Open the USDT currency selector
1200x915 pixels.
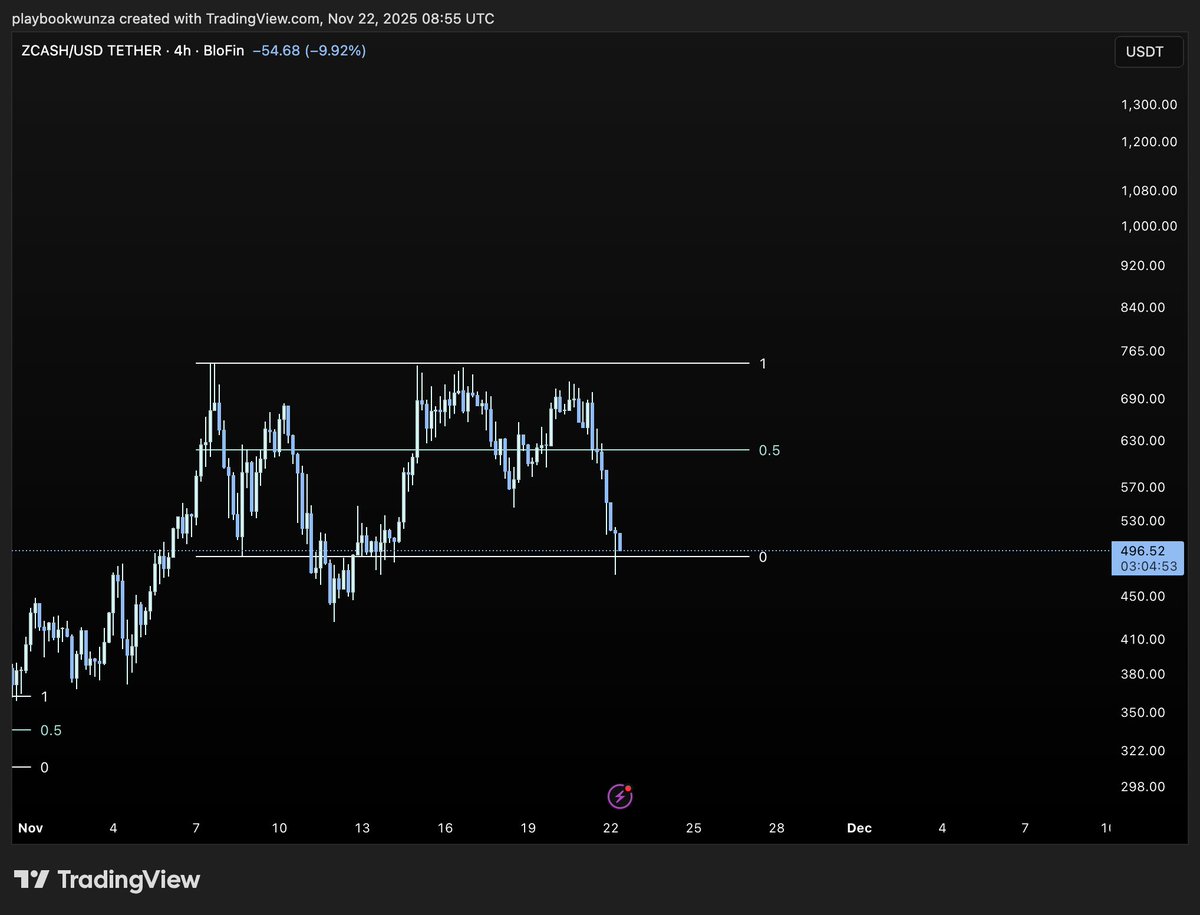[x=1148, y=51]
